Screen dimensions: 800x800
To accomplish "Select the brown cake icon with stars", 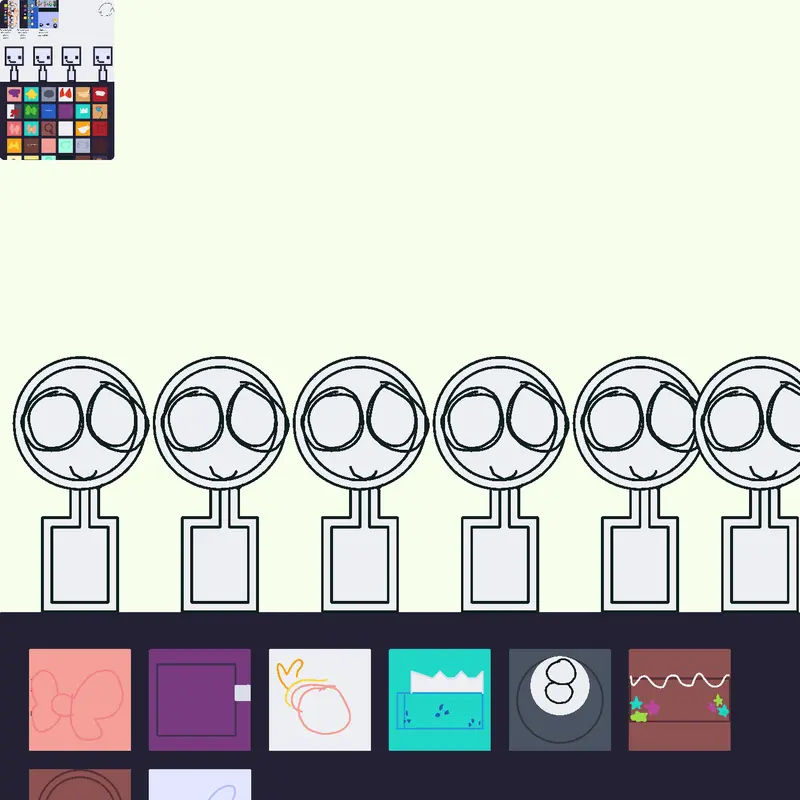I will coord(680,699).
